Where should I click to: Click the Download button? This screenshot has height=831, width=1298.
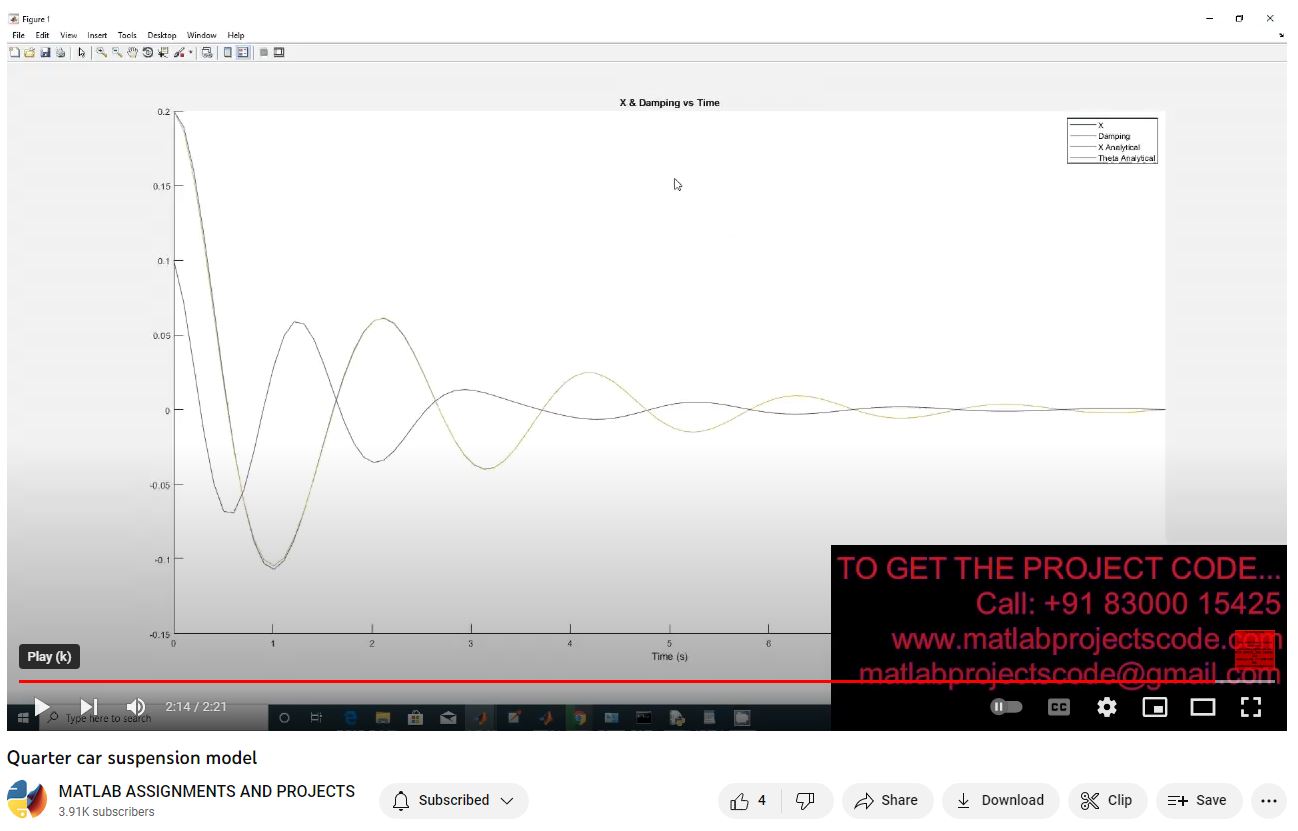click(1000, 800)
